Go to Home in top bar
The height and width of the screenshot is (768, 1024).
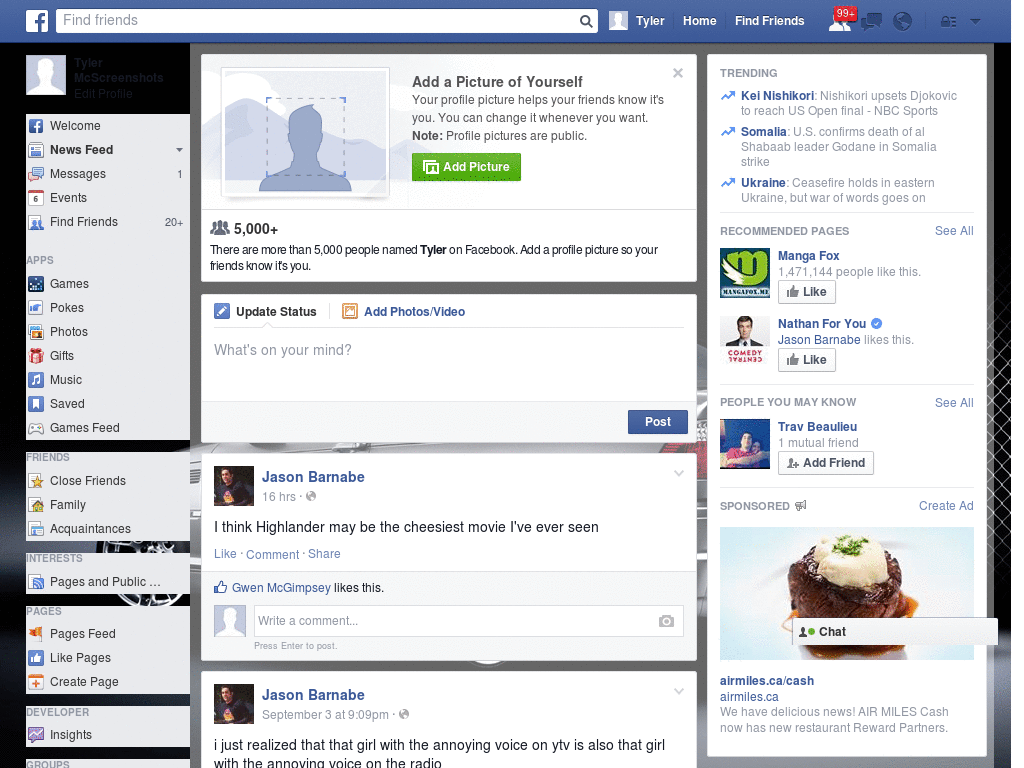pos(699,21)
